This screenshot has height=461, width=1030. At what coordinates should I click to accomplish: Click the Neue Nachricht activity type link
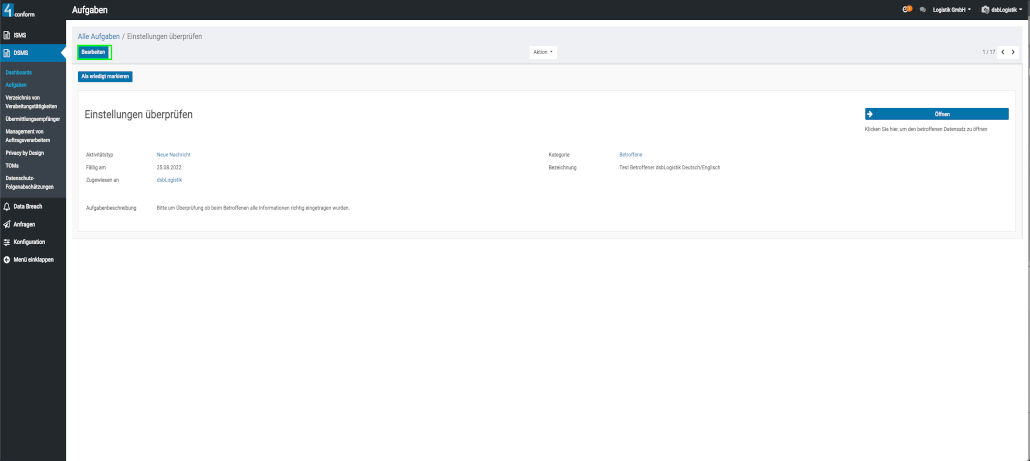173,155
